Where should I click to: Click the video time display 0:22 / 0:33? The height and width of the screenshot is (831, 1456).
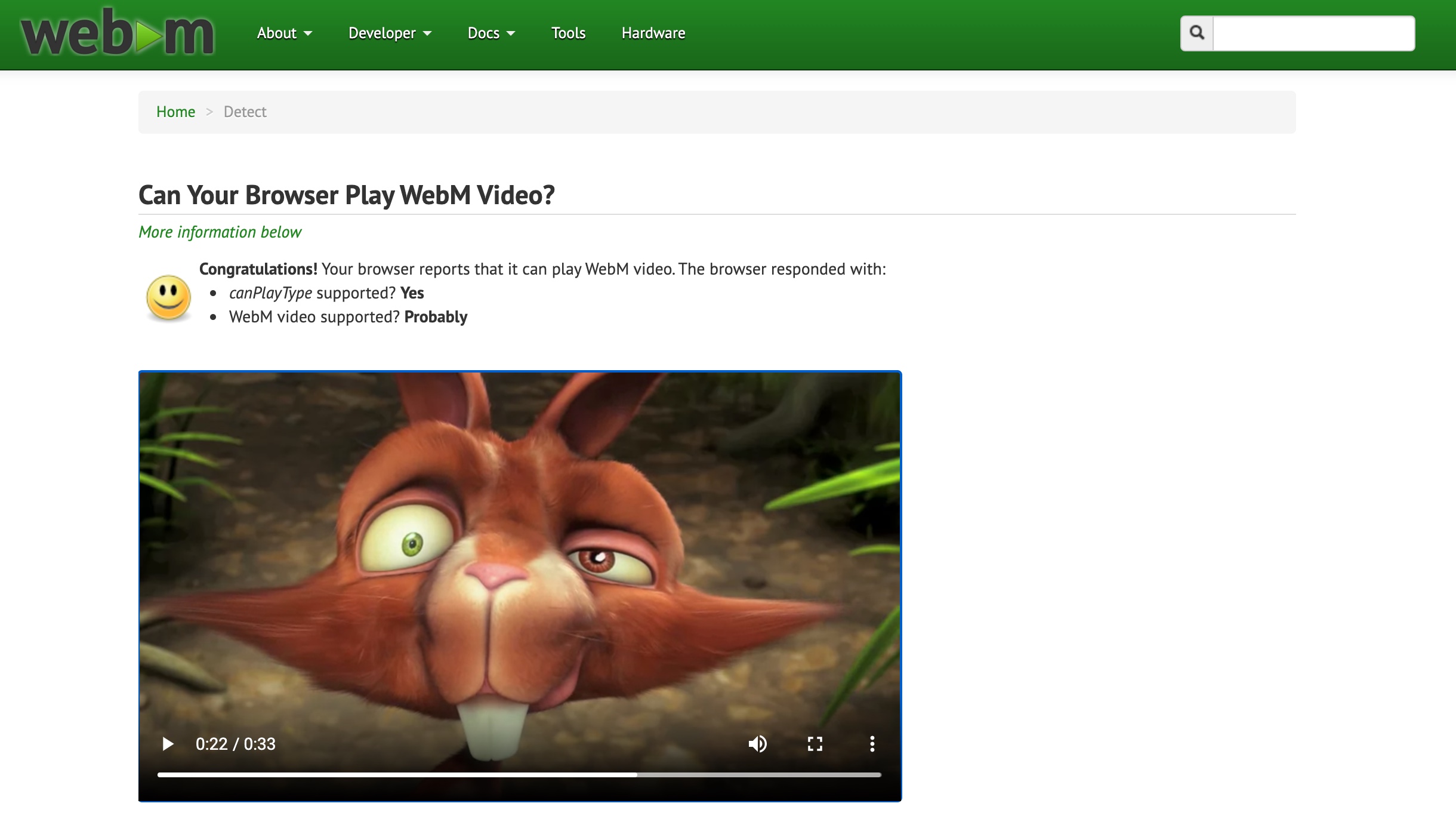point(235,744)
